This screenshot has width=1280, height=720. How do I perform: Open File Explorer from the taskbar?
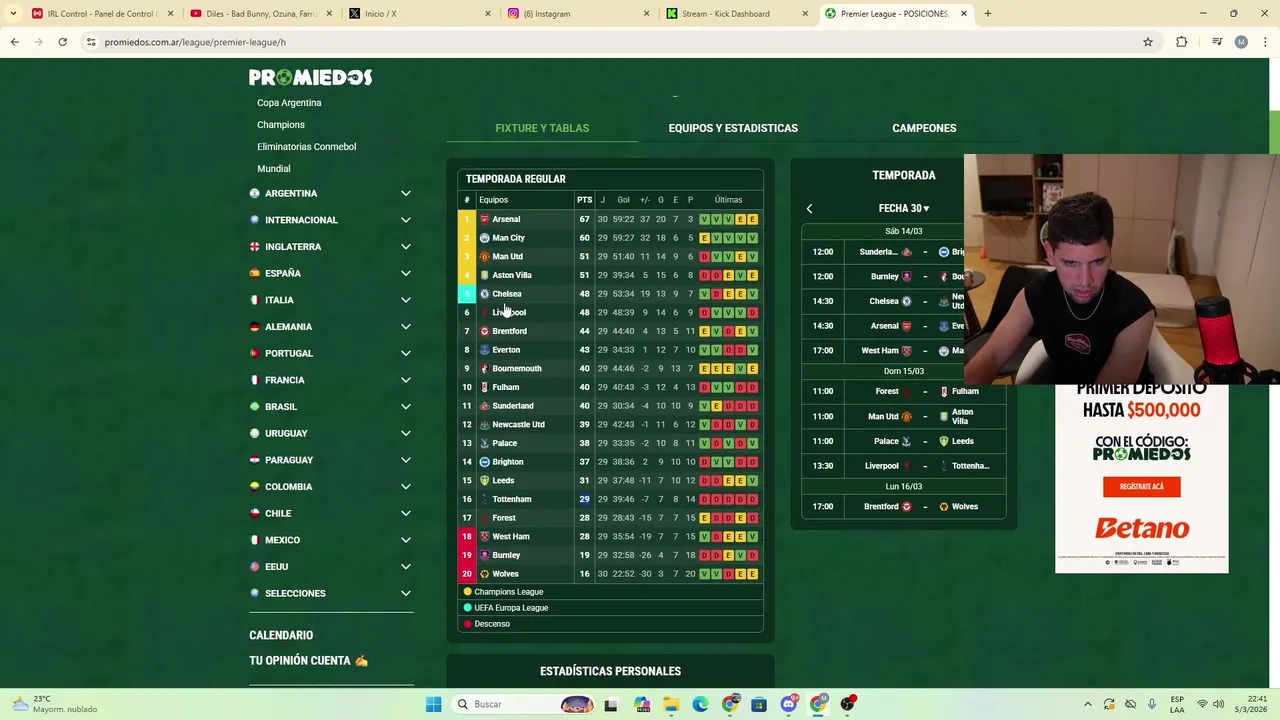click(x=671, y=704)
